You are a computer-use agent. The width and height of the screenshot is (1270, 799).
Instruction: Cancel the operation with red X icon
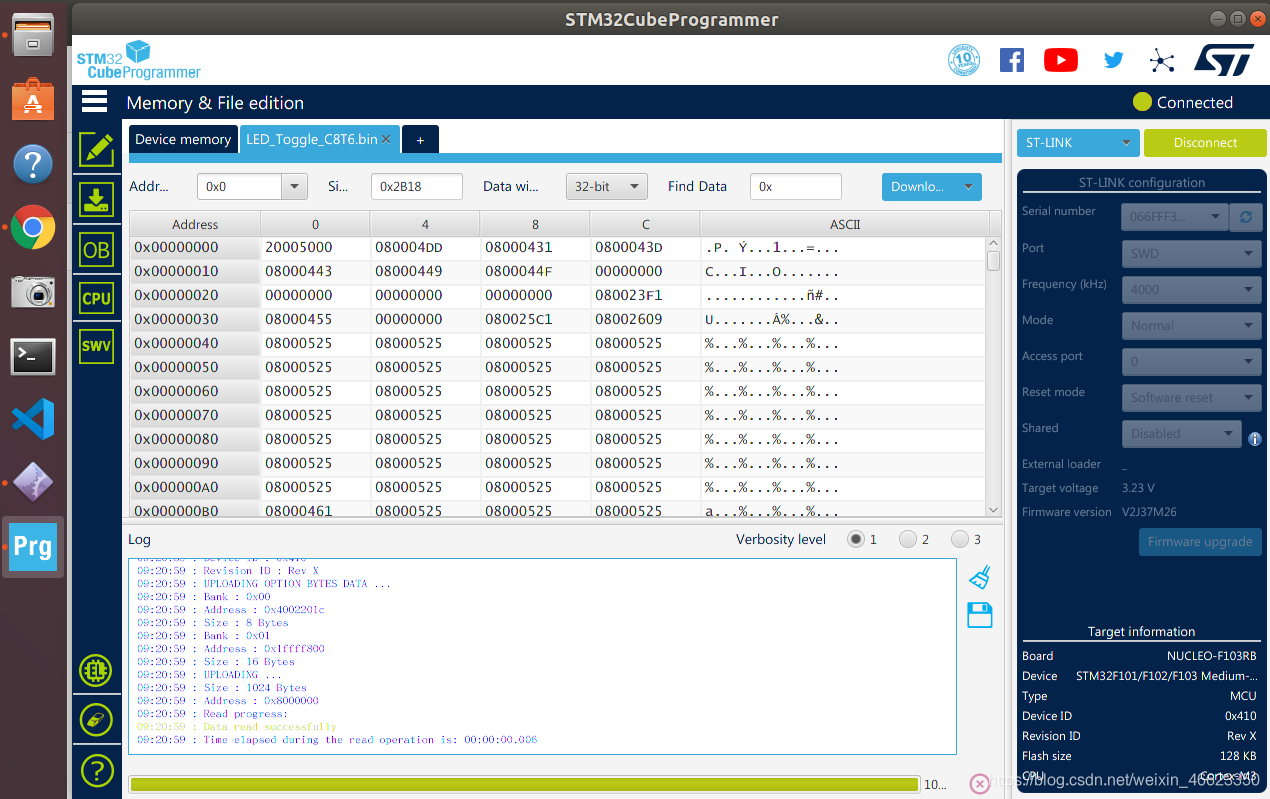pos(980,784)
